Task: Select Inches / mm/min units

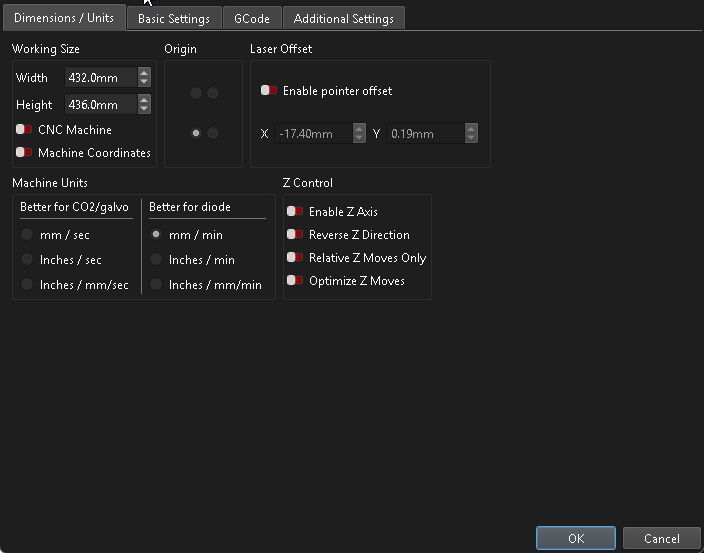Action: pos(156,285)
